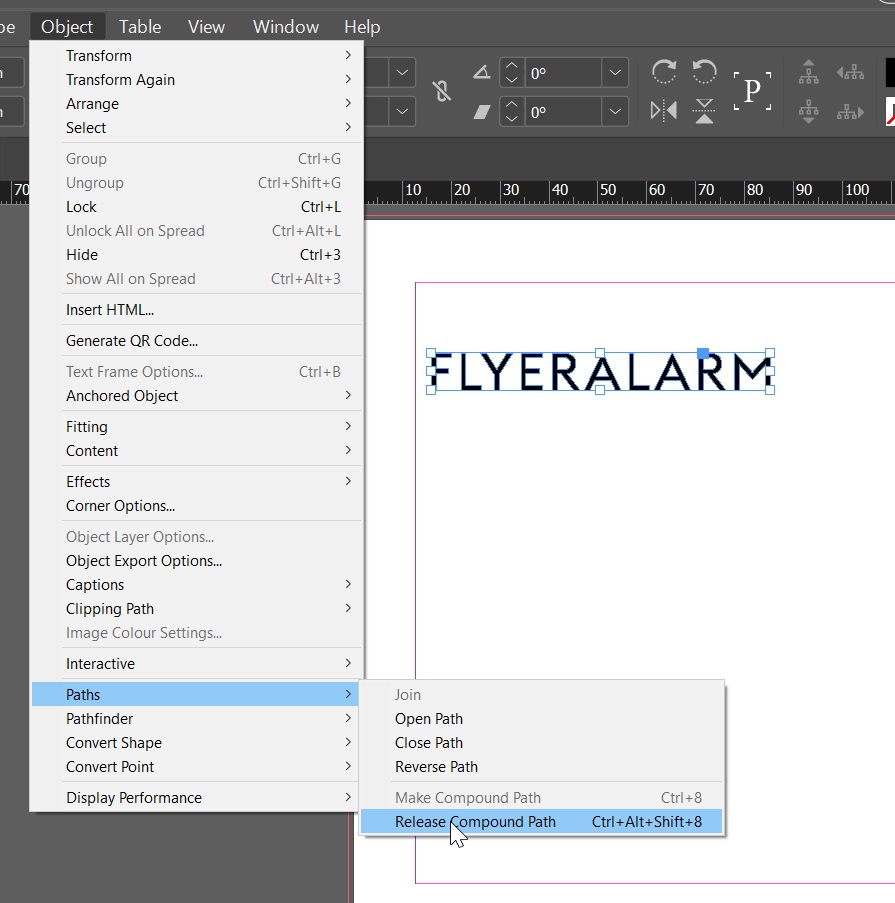Screen dimensions: 895x903
Task: Flip the selected object horizontally
Action: [x=662, y=112]
